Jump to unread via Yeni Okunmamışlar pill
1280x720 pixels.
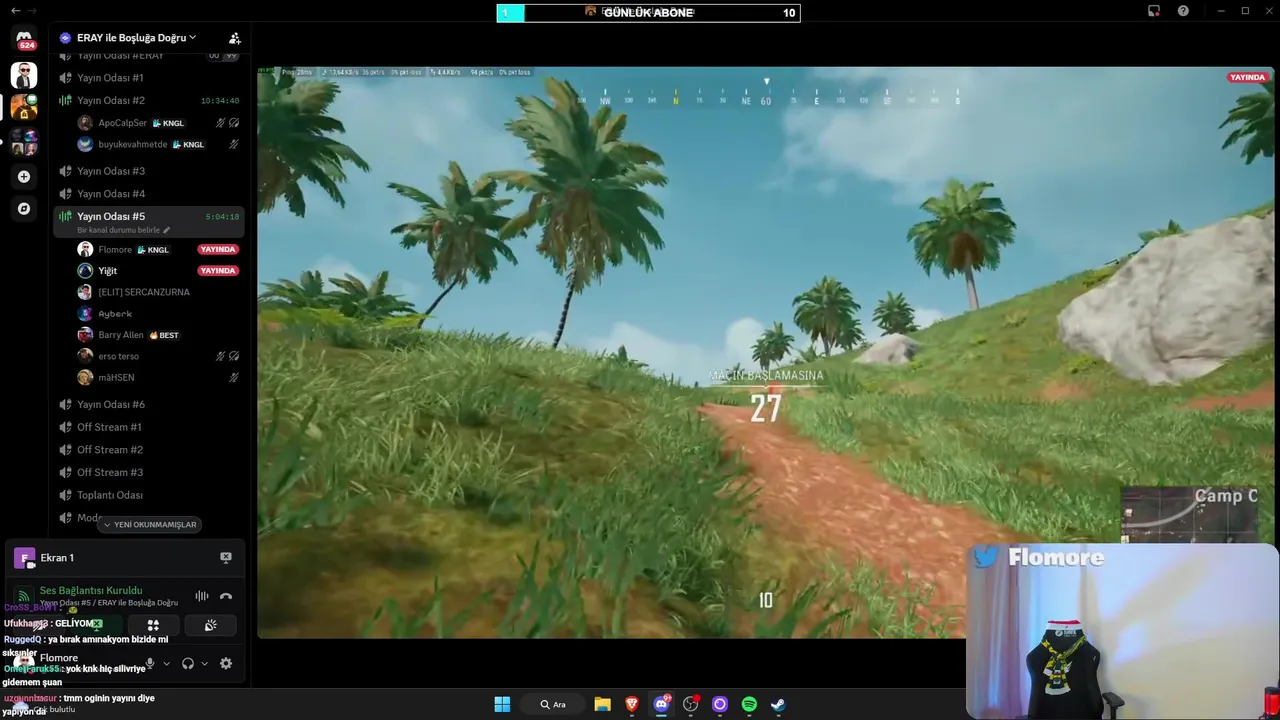tap(150, 524)
